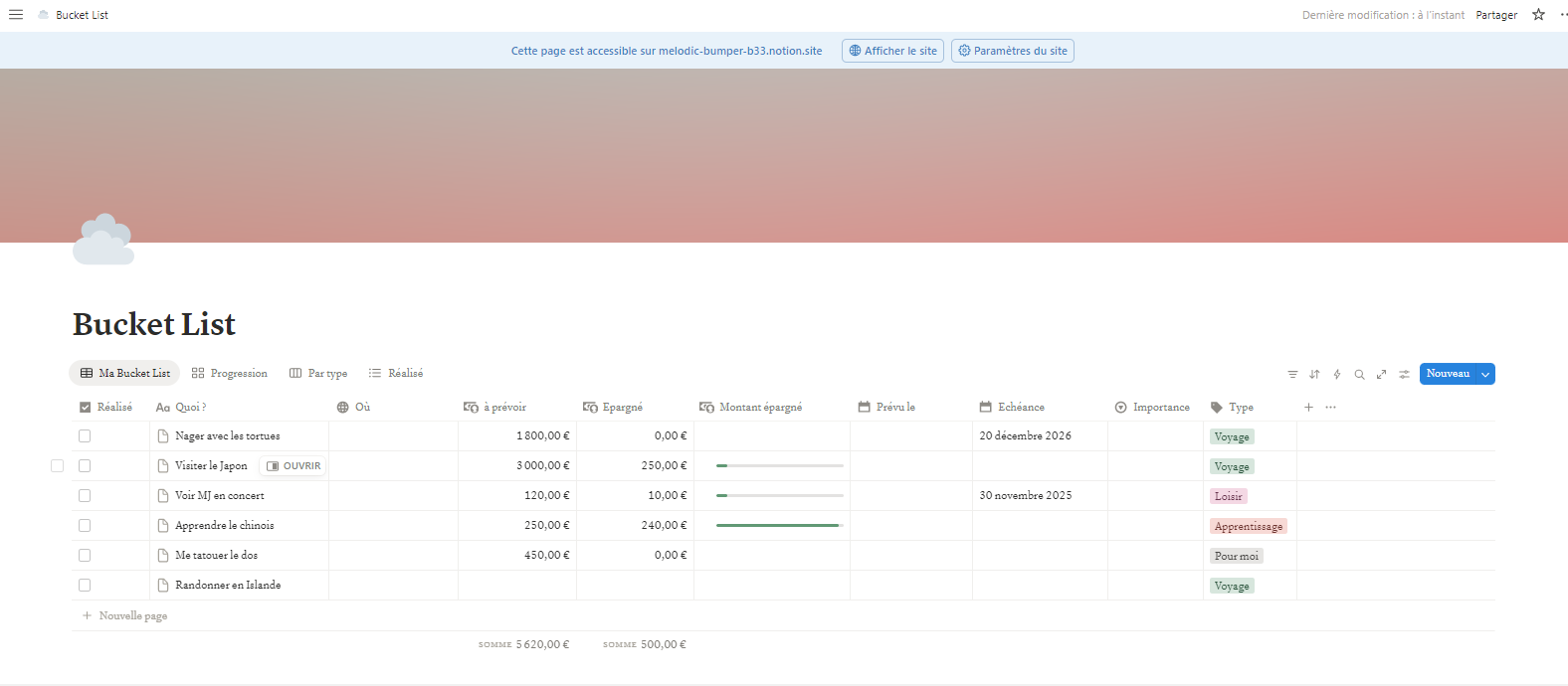Add page to favorites with star icon
1568x686 pixels.
tap(1538, 15)
